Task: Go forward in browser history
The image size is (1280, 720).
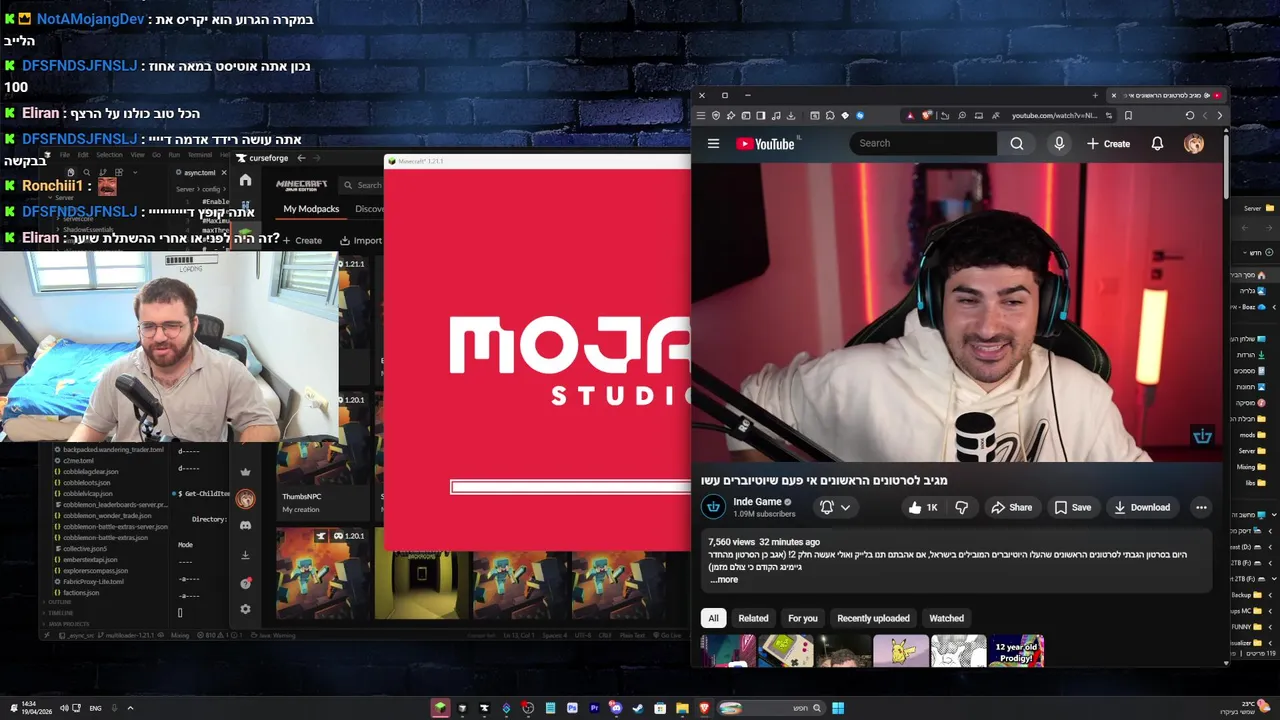Action: tap(1204, 115)
